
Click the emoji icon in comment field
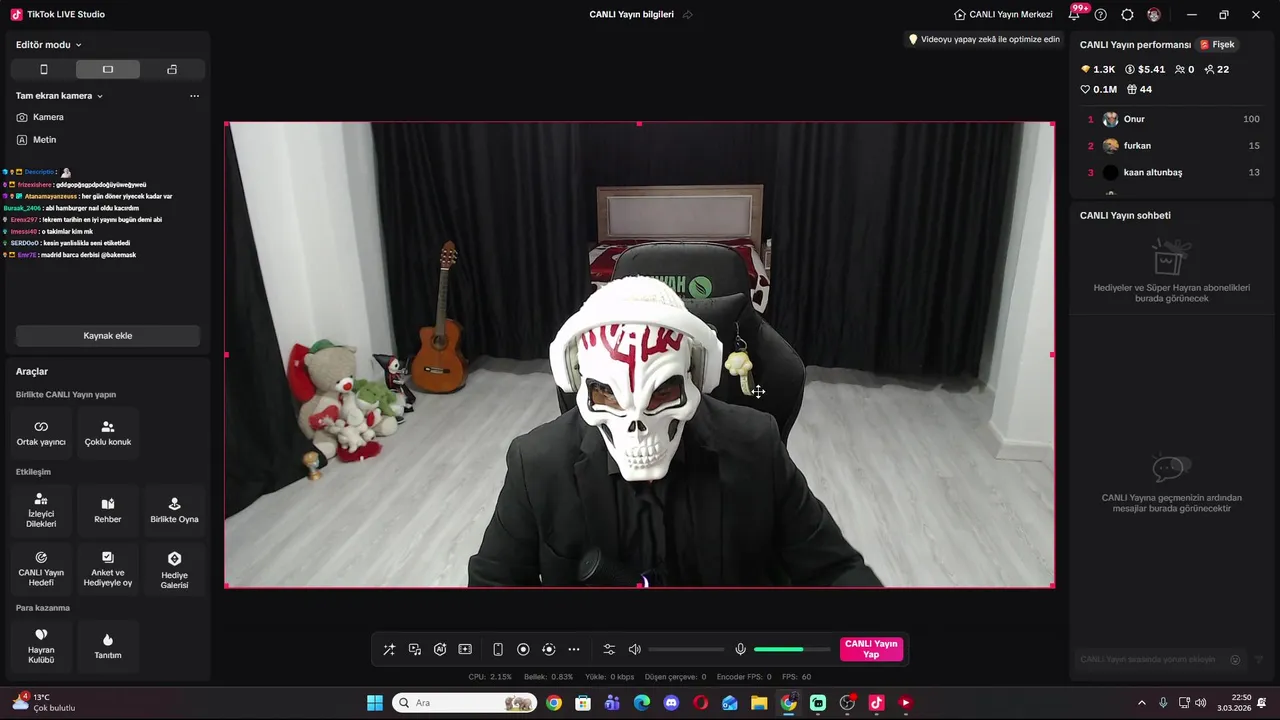pos(1235,660)
